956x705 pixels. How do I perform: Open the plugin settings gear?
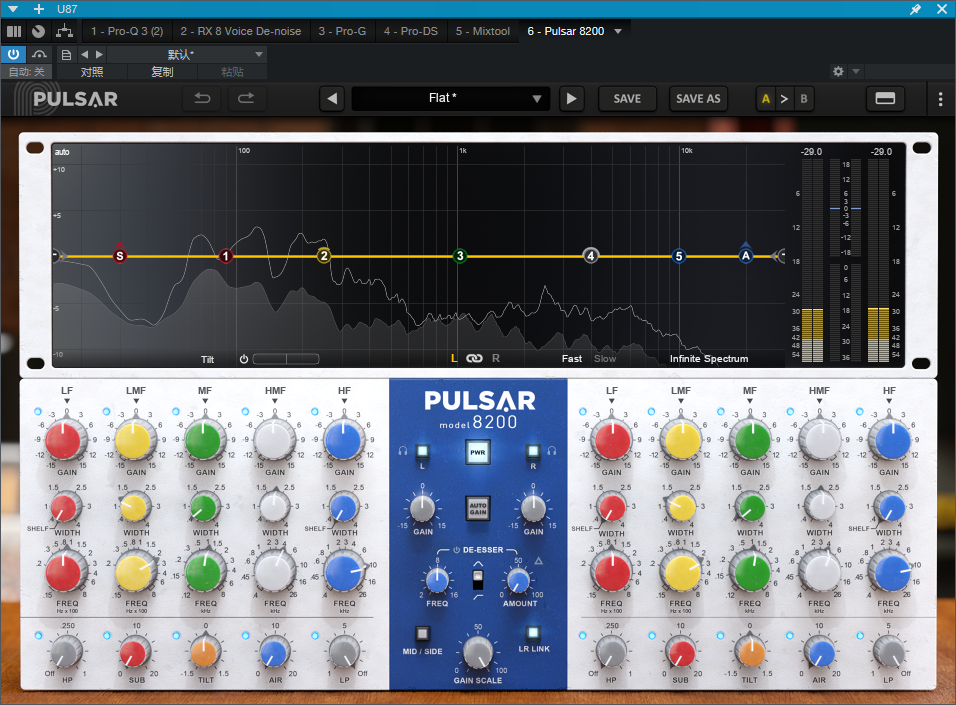click(838, 71)
